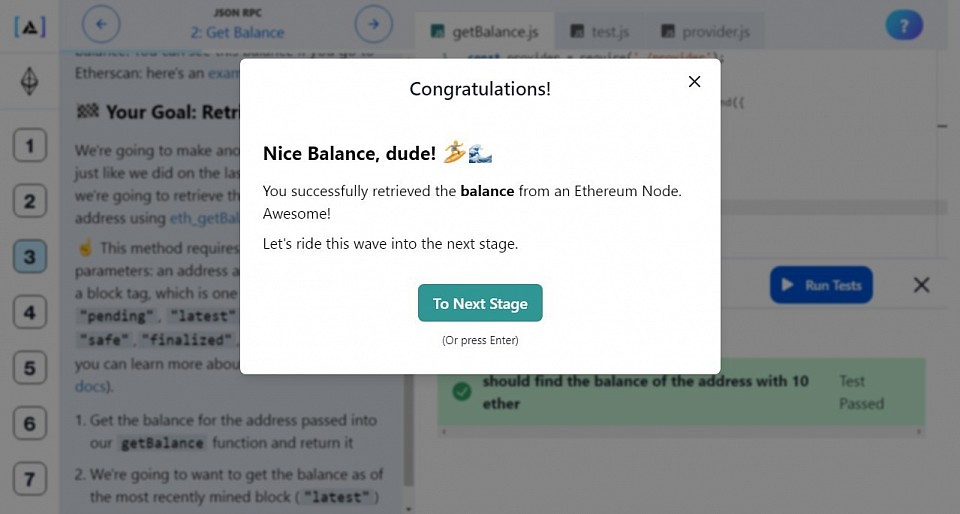Go to previous lesson arrow
The image size is (960, 514).
[101, 24]
